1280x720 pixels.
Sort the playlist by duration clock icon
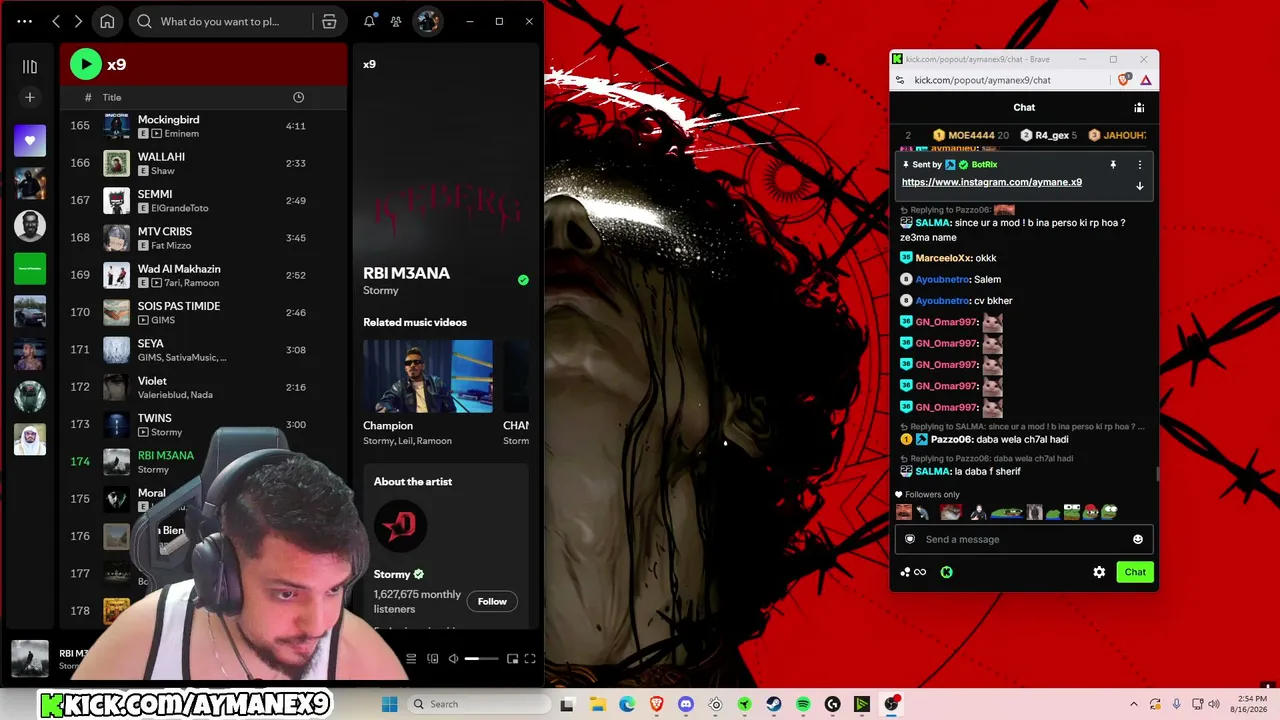pos(298,97)
